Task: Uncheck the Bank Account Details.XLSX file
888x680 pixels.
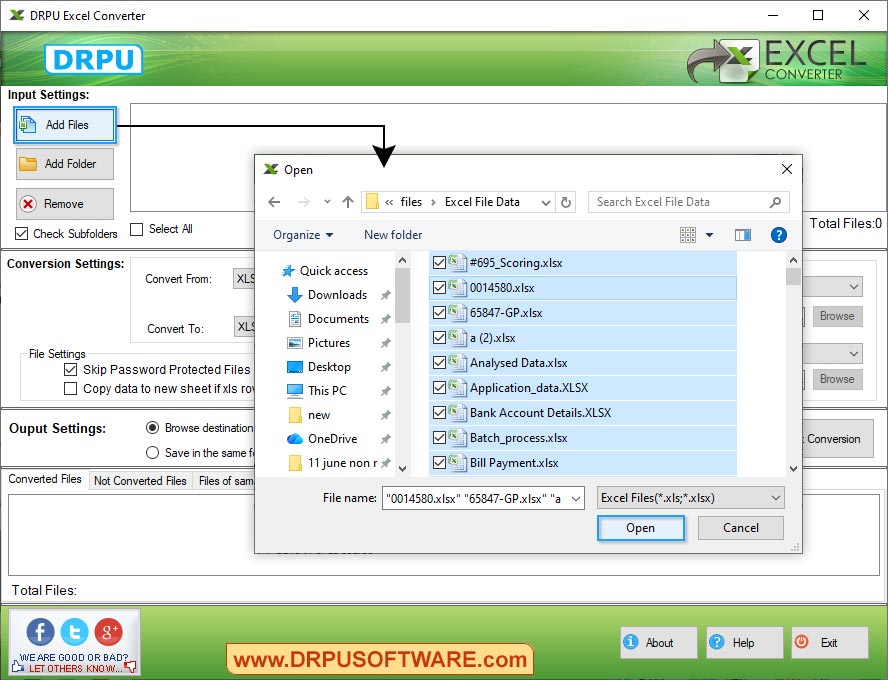Action: [x=439, y=412]
